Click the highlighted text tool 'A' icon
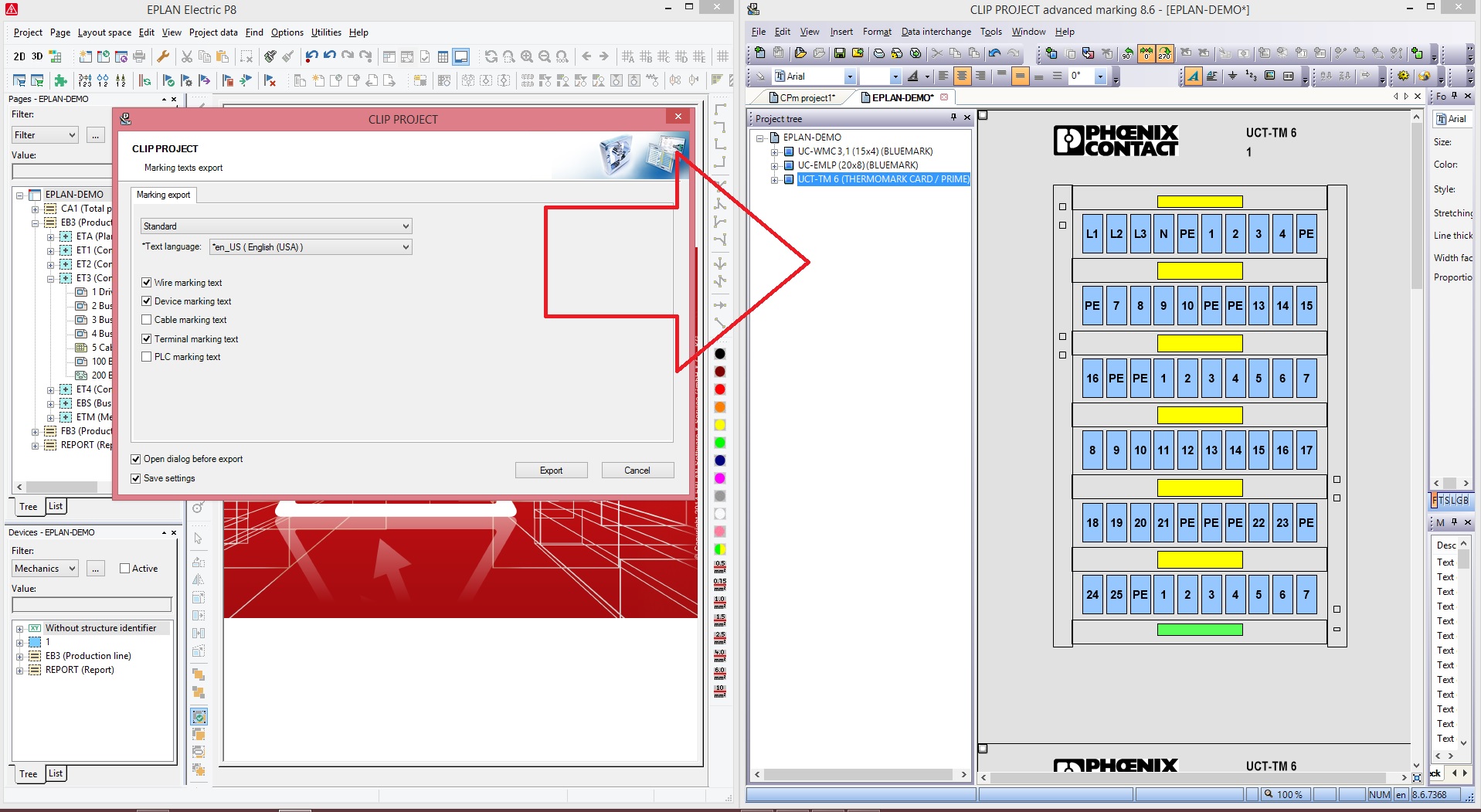Image resolution: width=1481 pixels, height=812 pixels. (x=1194, y=76)
